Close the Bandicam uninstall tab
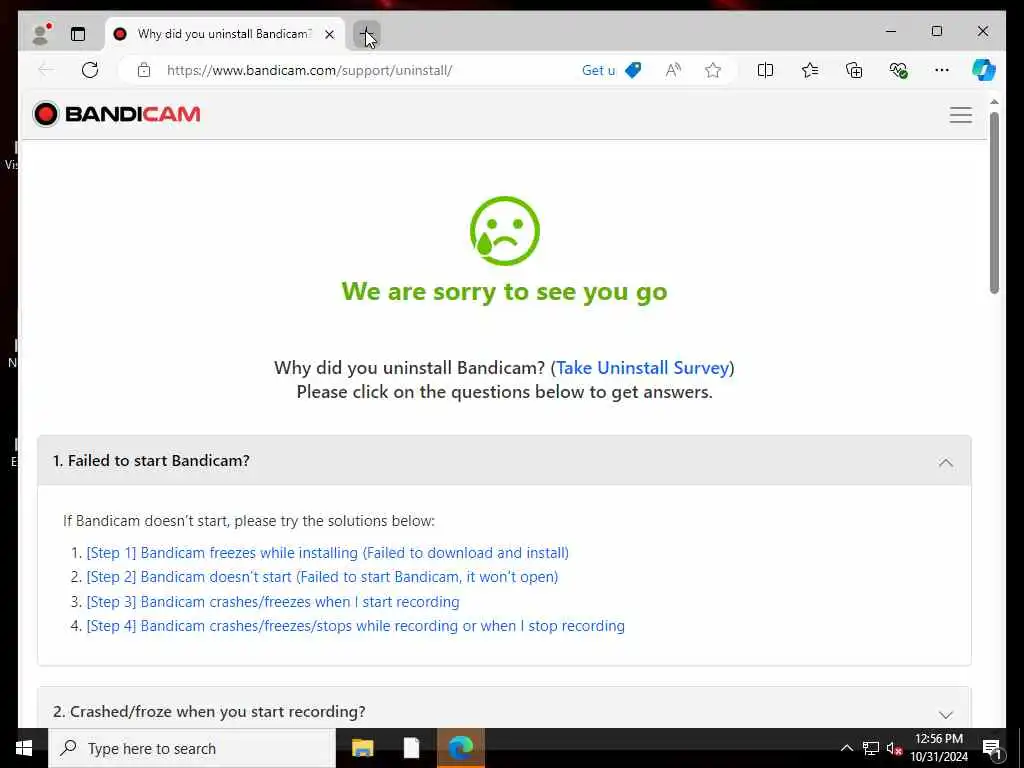The width and height of the screenshot is (1024, 768). coord(330,34)
